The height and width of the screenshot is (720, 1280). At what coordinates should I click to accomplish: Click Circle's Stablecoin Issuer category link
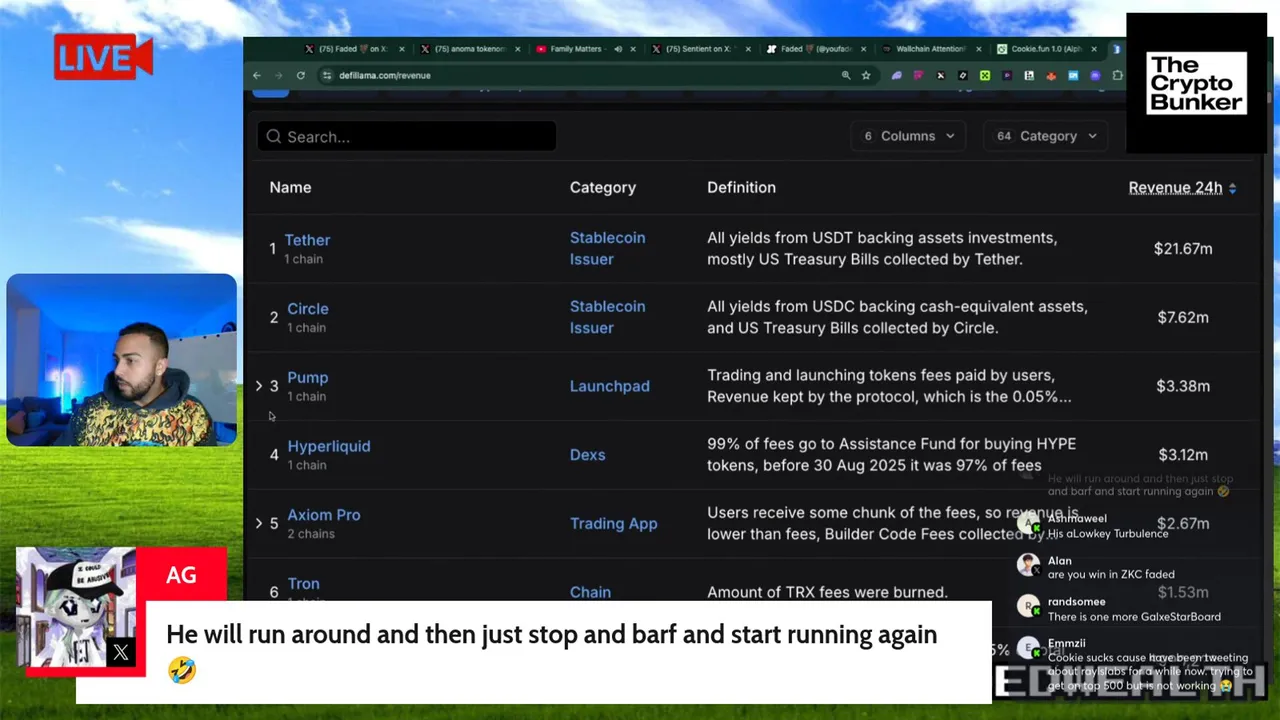[x=607, y=317]
